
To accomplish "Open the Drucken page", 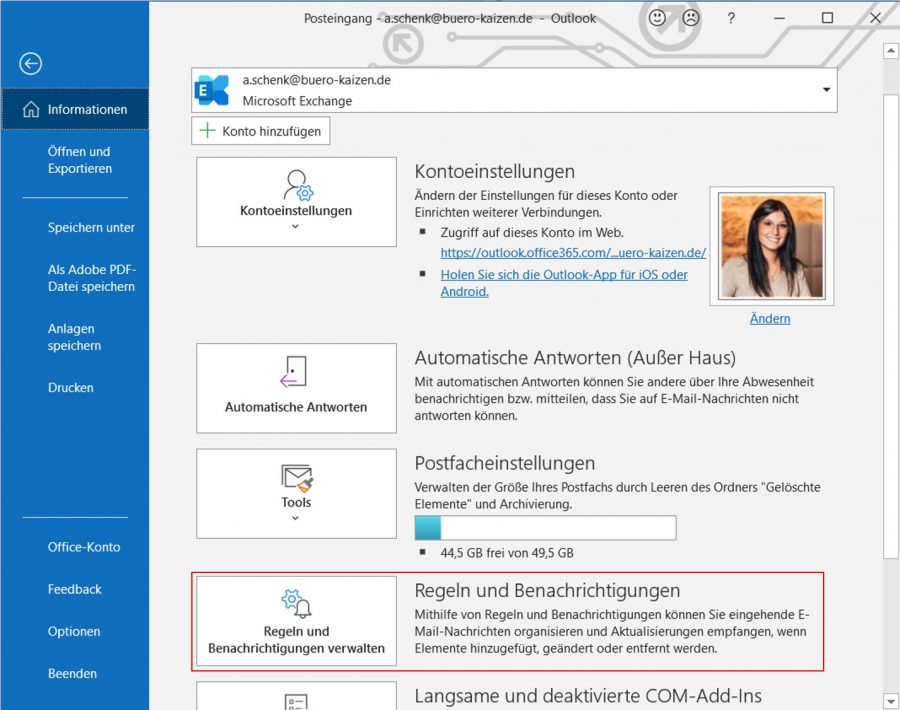I will pos(70,387).
